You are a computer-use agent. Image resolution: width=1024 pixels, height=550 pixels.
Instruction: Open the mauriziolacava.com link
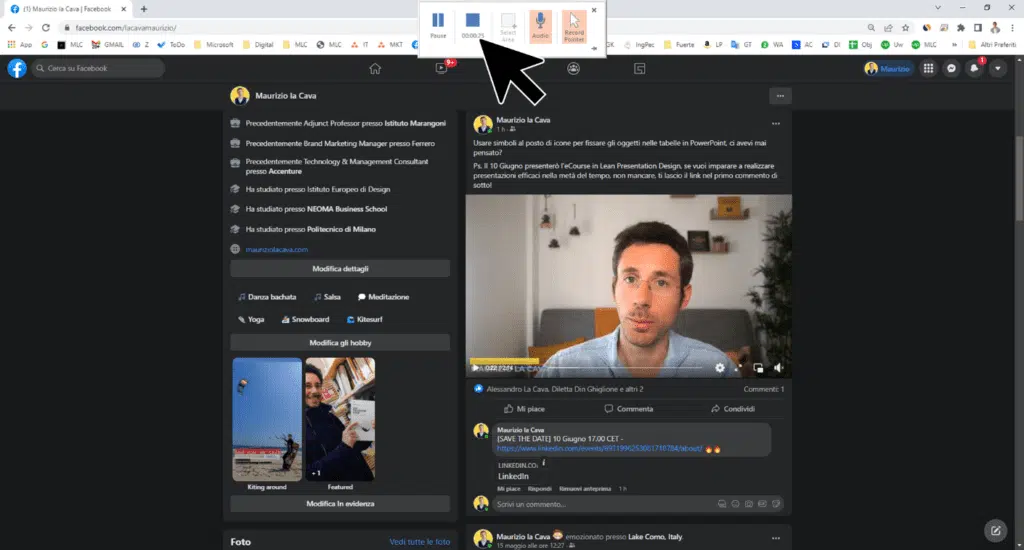point(277,249)
